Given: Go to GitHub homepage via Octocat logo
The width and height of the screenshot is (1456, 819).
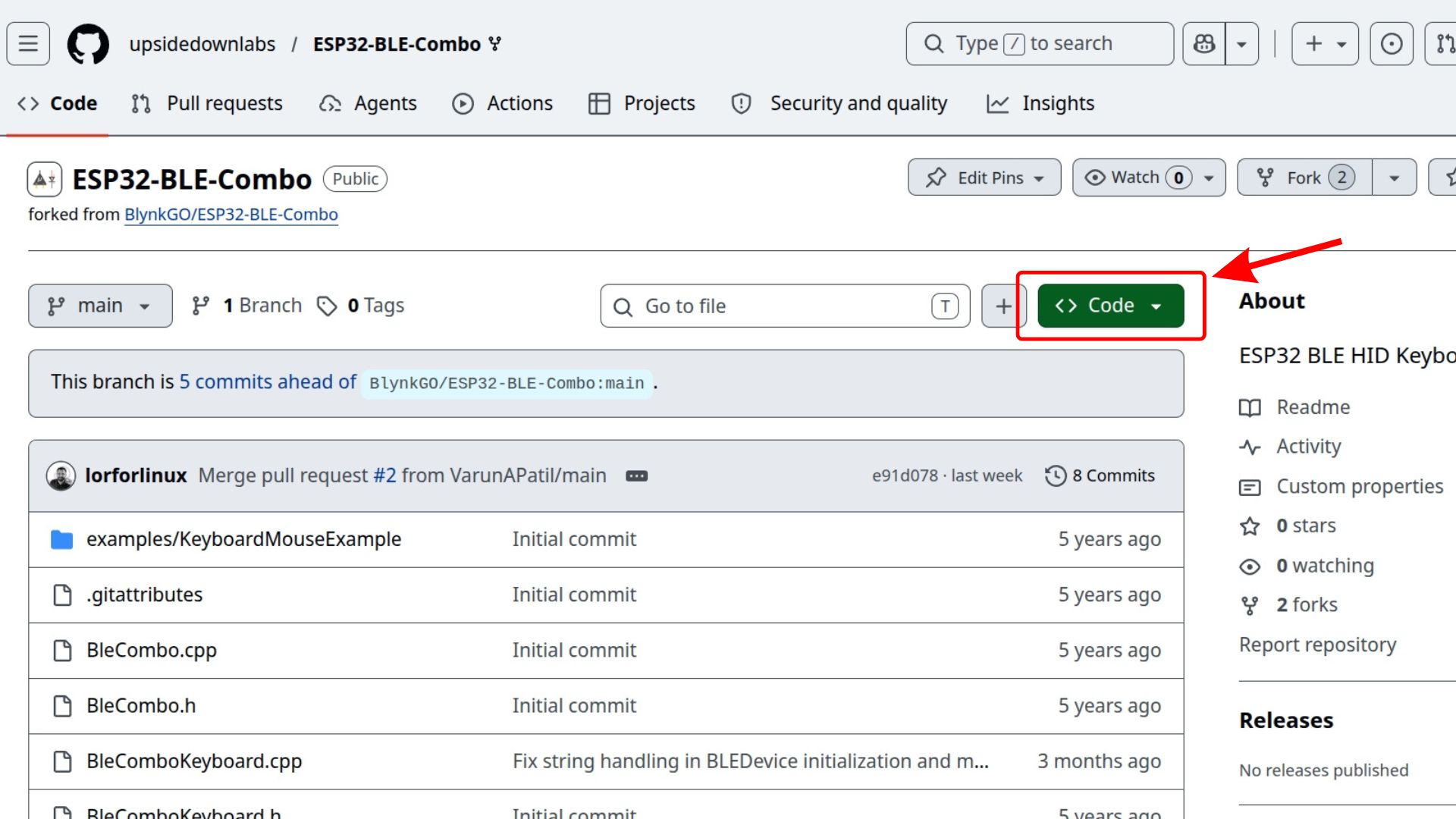Looking at the screenshot, I should 88,43.
